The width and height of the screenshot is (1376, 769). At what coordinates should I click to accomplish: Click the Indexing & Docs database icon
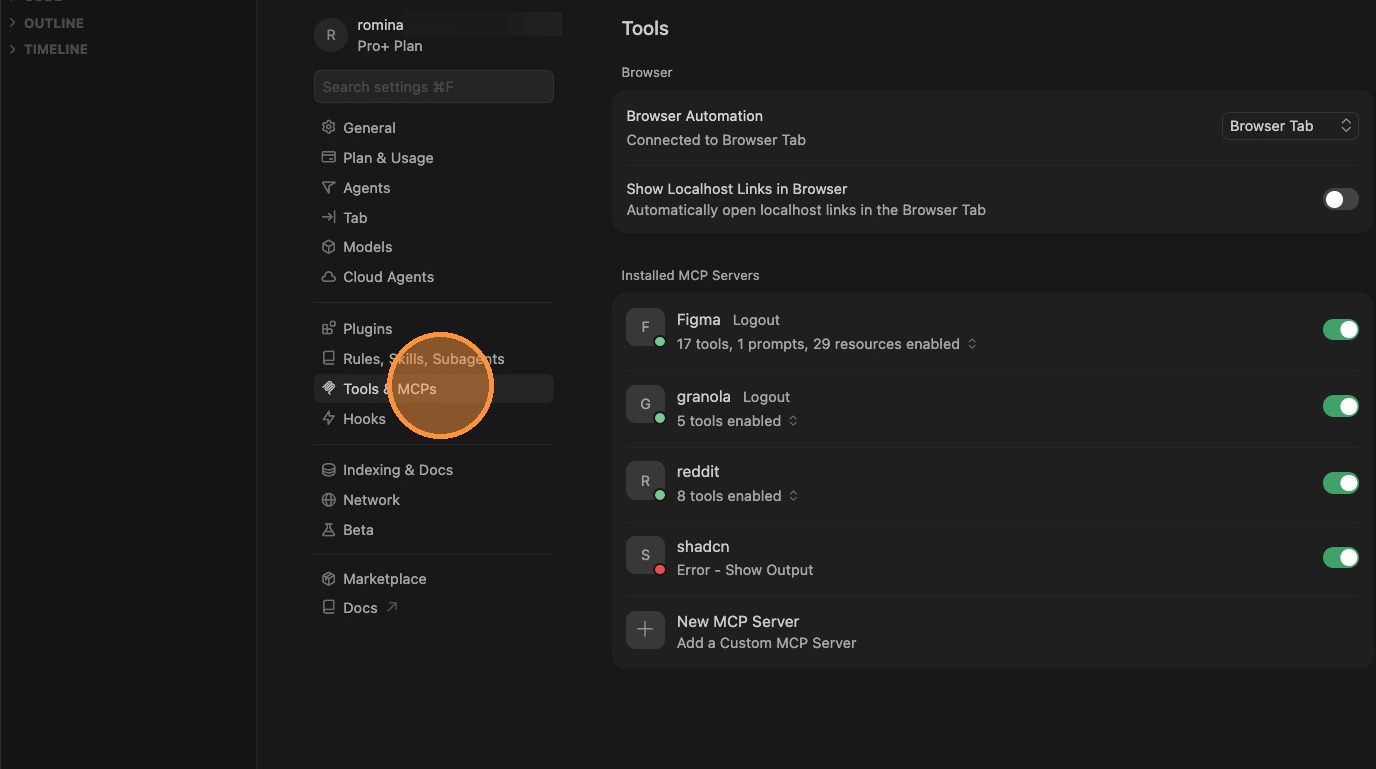coord(328,469)
